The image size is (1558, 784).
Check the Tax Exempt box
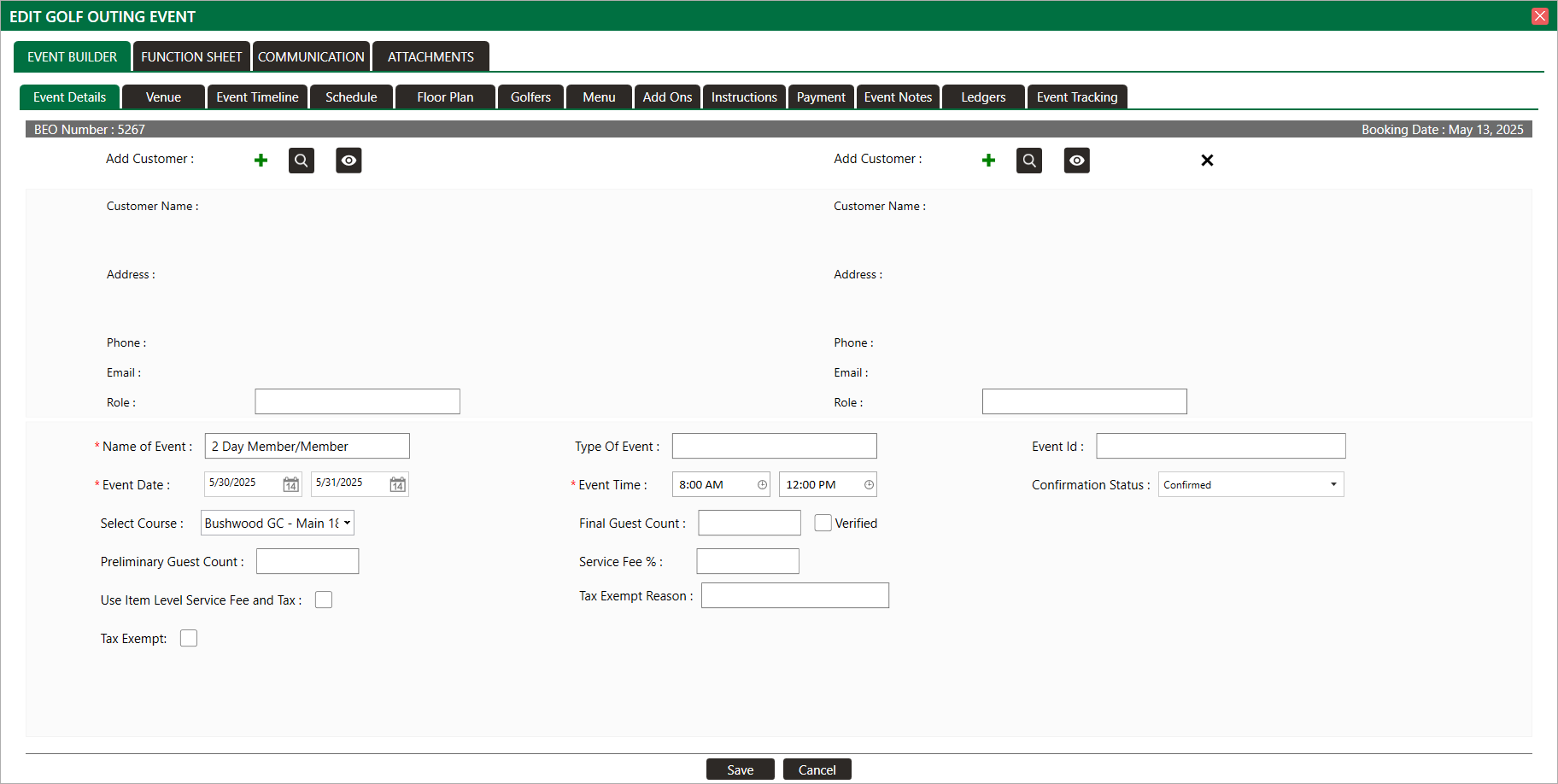[x=189, y=638]
